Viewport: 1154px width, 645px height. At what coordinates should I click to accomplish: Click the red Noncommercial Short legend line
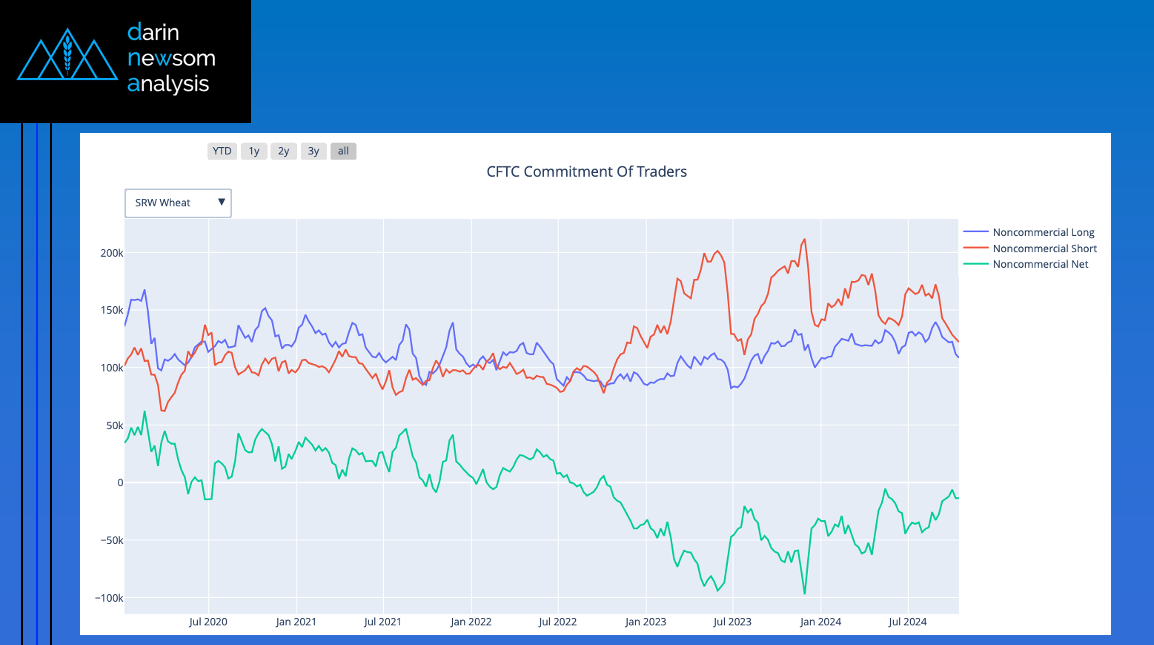pos(973,248)
